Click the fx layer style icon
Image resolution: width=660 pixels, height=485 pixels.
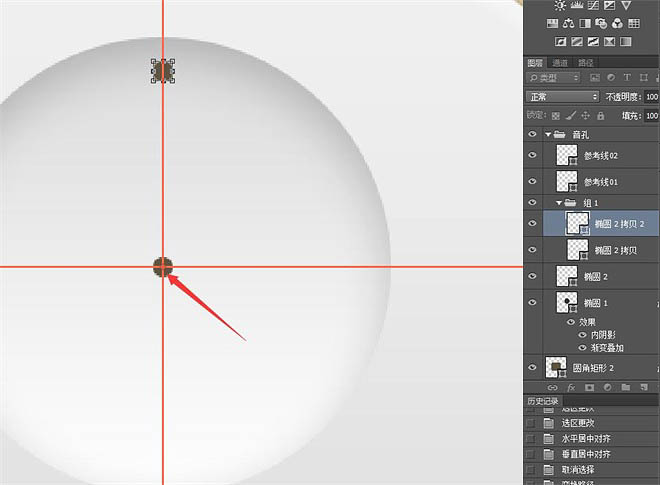pyautogui.click(x=571, y=386)
